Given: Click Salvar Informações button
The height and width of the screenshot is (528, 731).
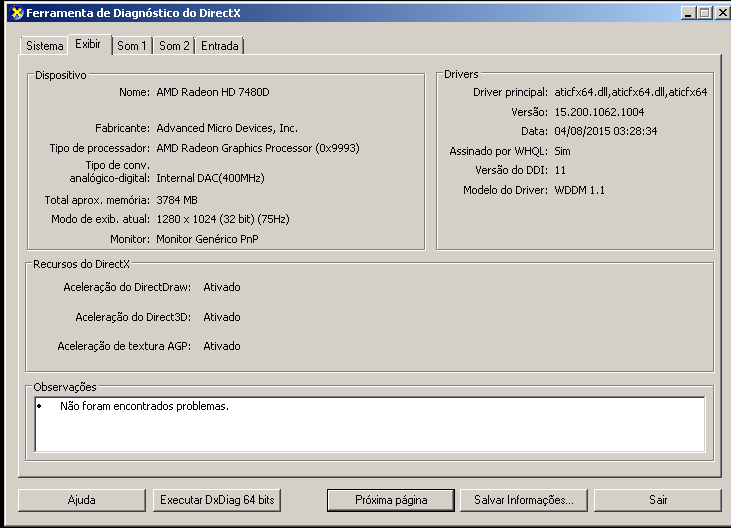Looking at the screenshot, I should point(524,500).
